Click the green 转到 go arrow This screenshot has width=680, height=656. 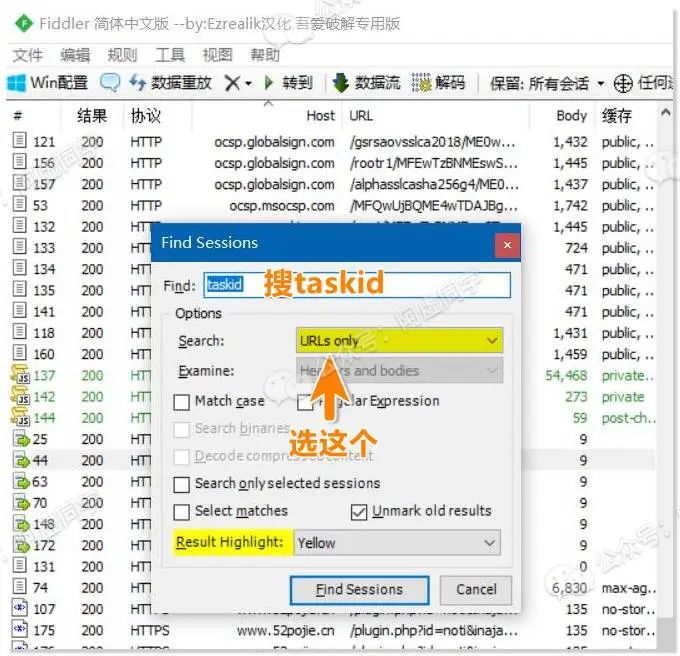(269, 82)
